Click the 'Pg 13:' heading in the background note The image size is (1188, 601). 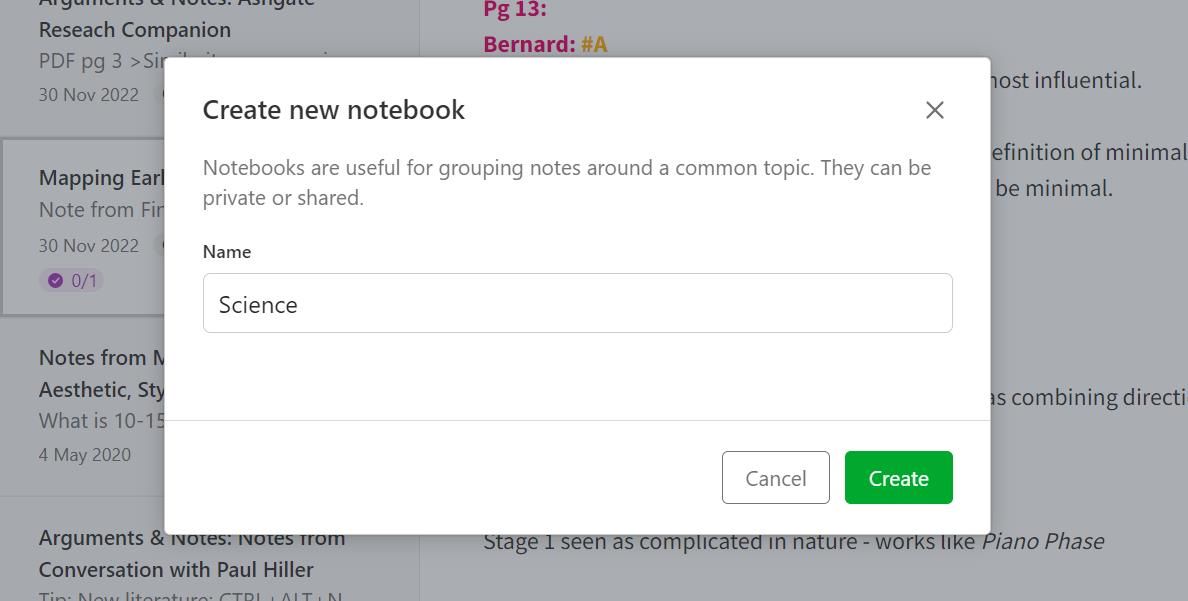pyautogui.click(x=514, y=9)
